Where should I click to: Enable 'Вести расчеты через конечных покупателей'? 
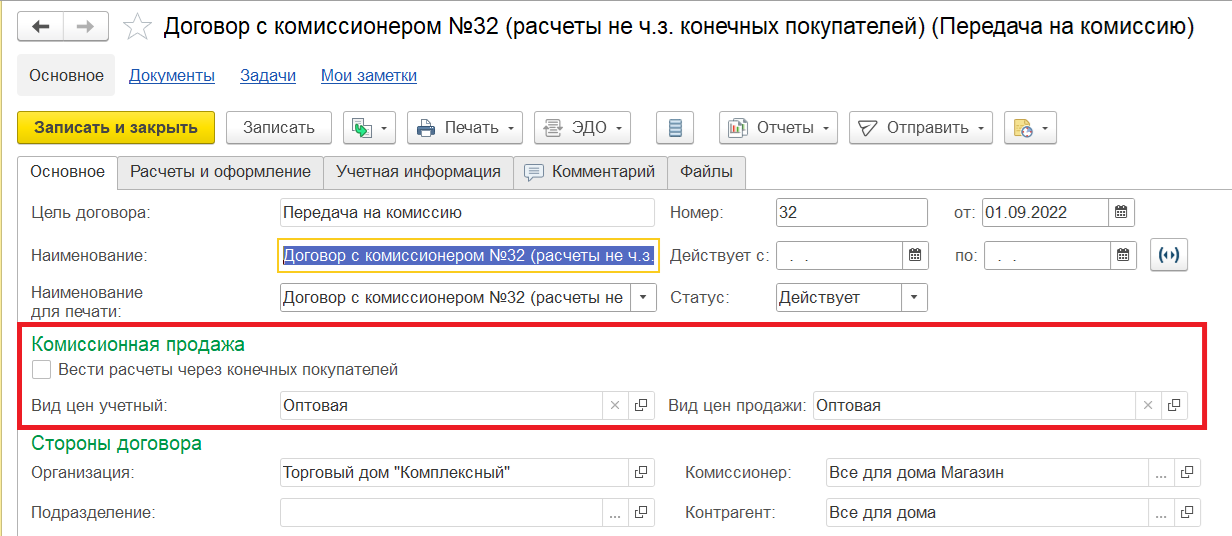pyautogui.click(x=41, y=370)
